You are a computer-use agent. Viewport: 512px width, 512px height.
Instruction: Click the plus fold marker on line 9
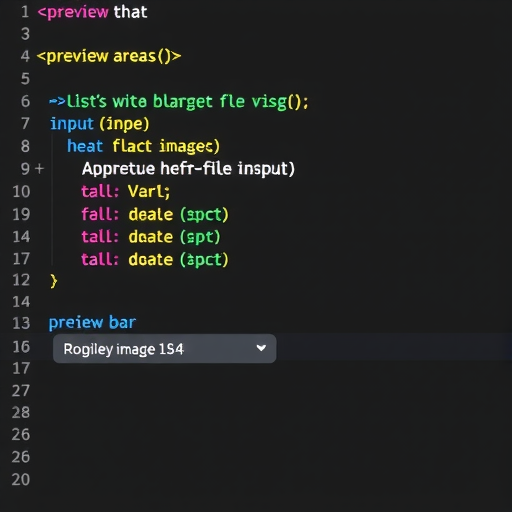(39, 168)
